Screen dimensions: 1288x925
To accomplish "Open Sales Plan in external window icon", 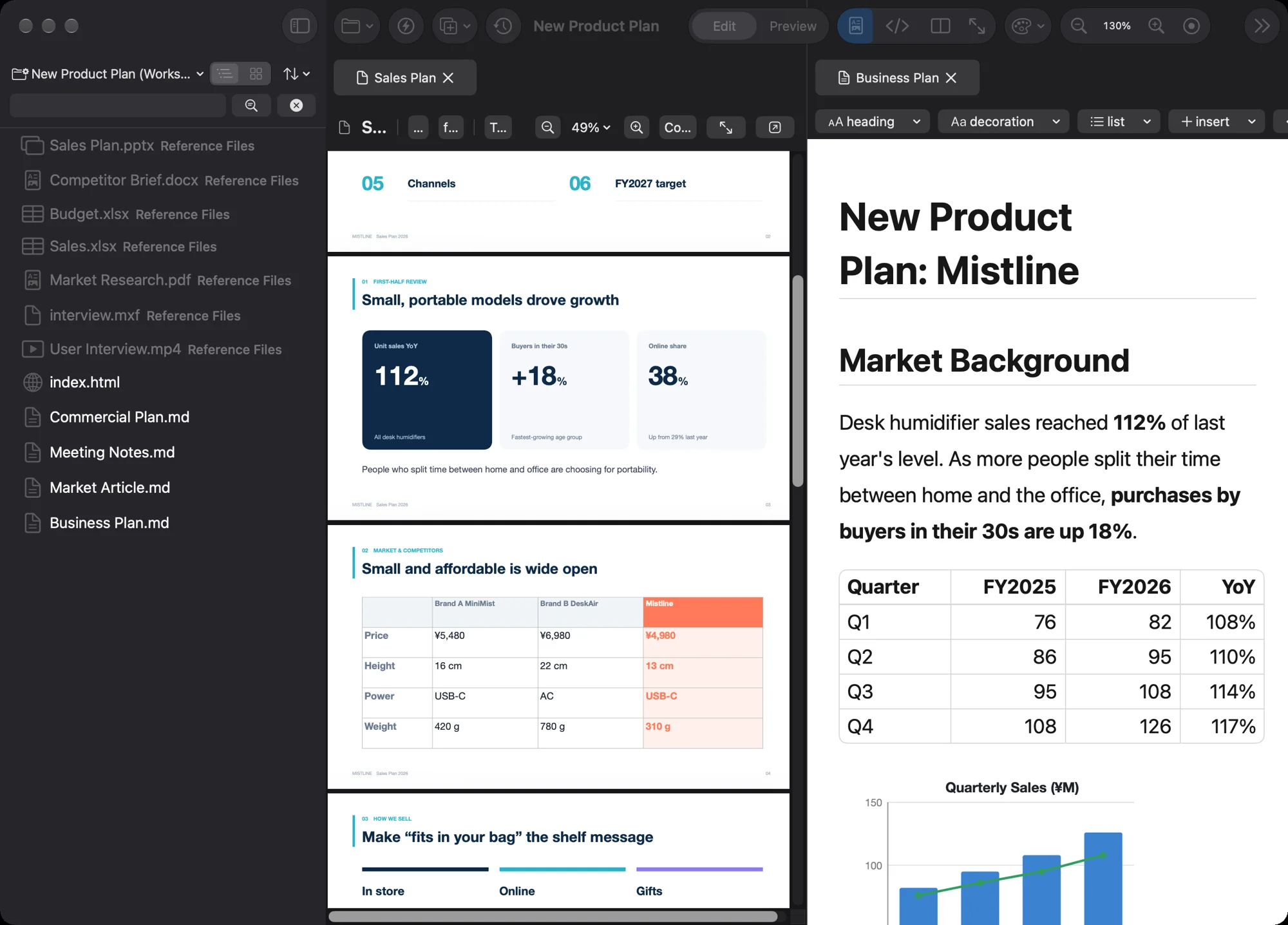I will click(x=775, y=128).
